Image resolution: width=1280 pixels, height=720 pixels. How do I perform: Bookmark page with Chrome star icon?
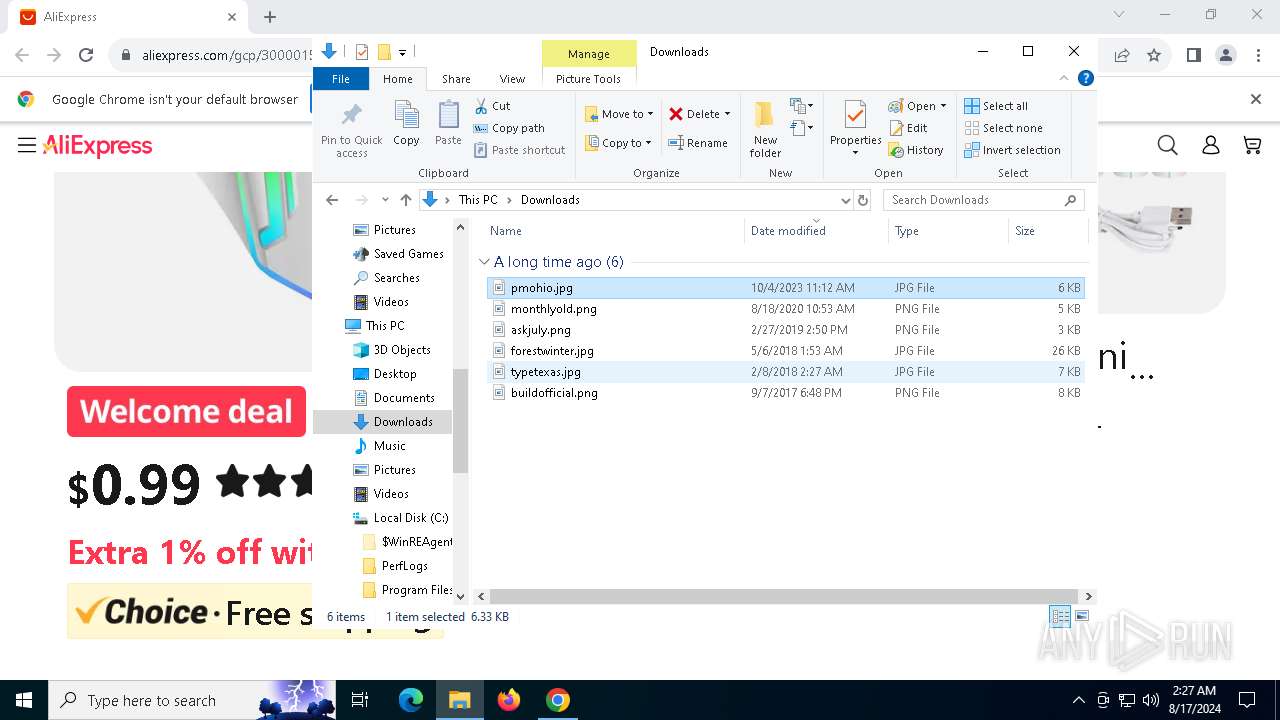tap(1154, 55)
